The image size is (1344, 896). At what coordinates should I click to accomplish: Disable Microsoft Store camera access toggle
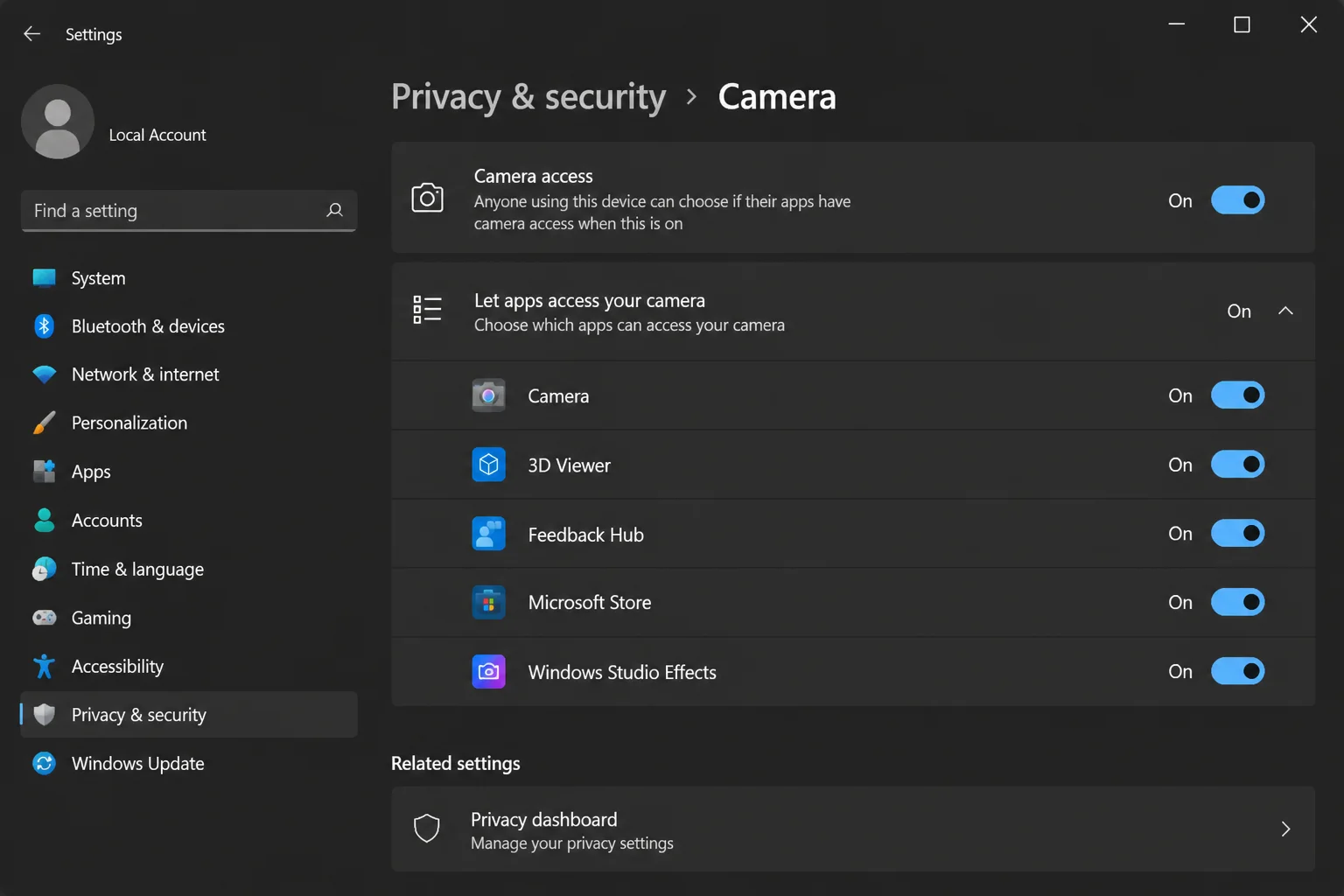pyautogui.click(x=1238, y=603)
